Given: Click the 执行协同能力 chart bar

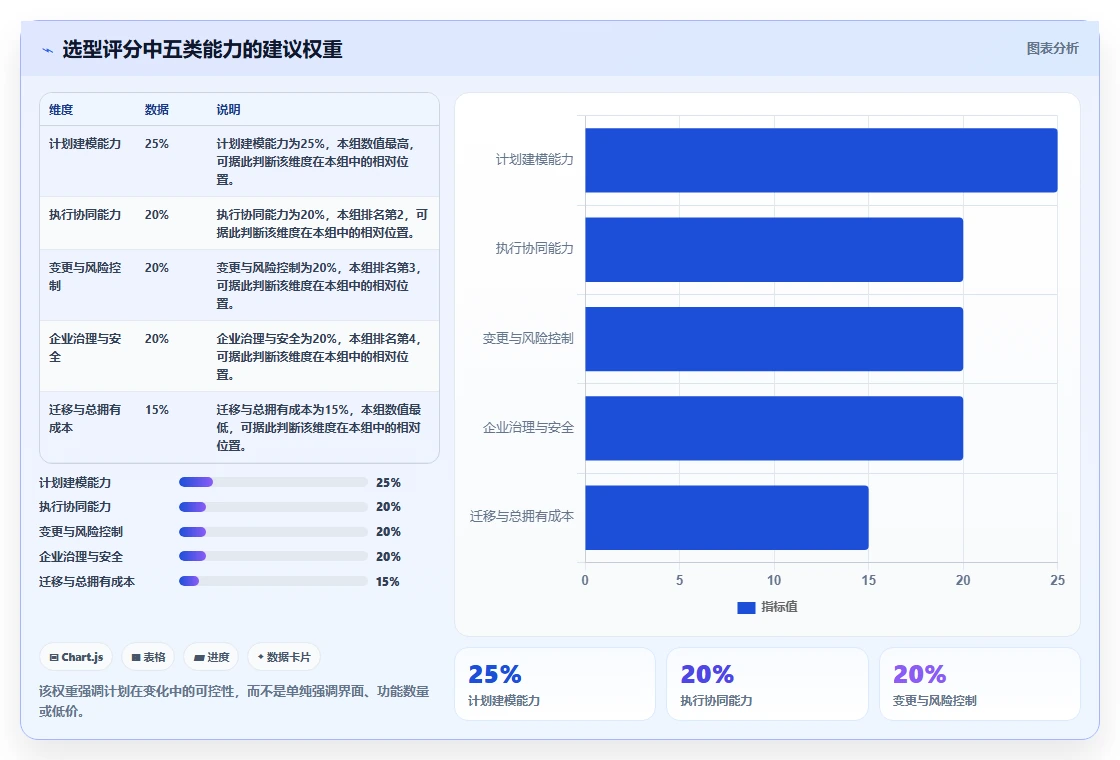Looking at the screenshot, I should (x=774, y=249).
